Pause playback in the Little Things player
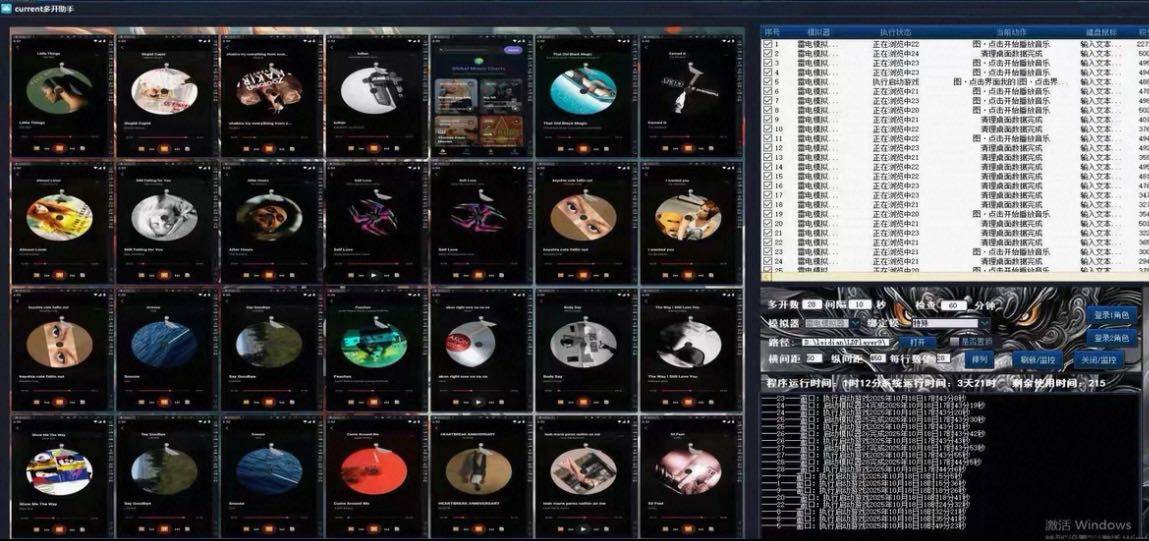Screen dimensions: 1149x541 click(58, 147)
